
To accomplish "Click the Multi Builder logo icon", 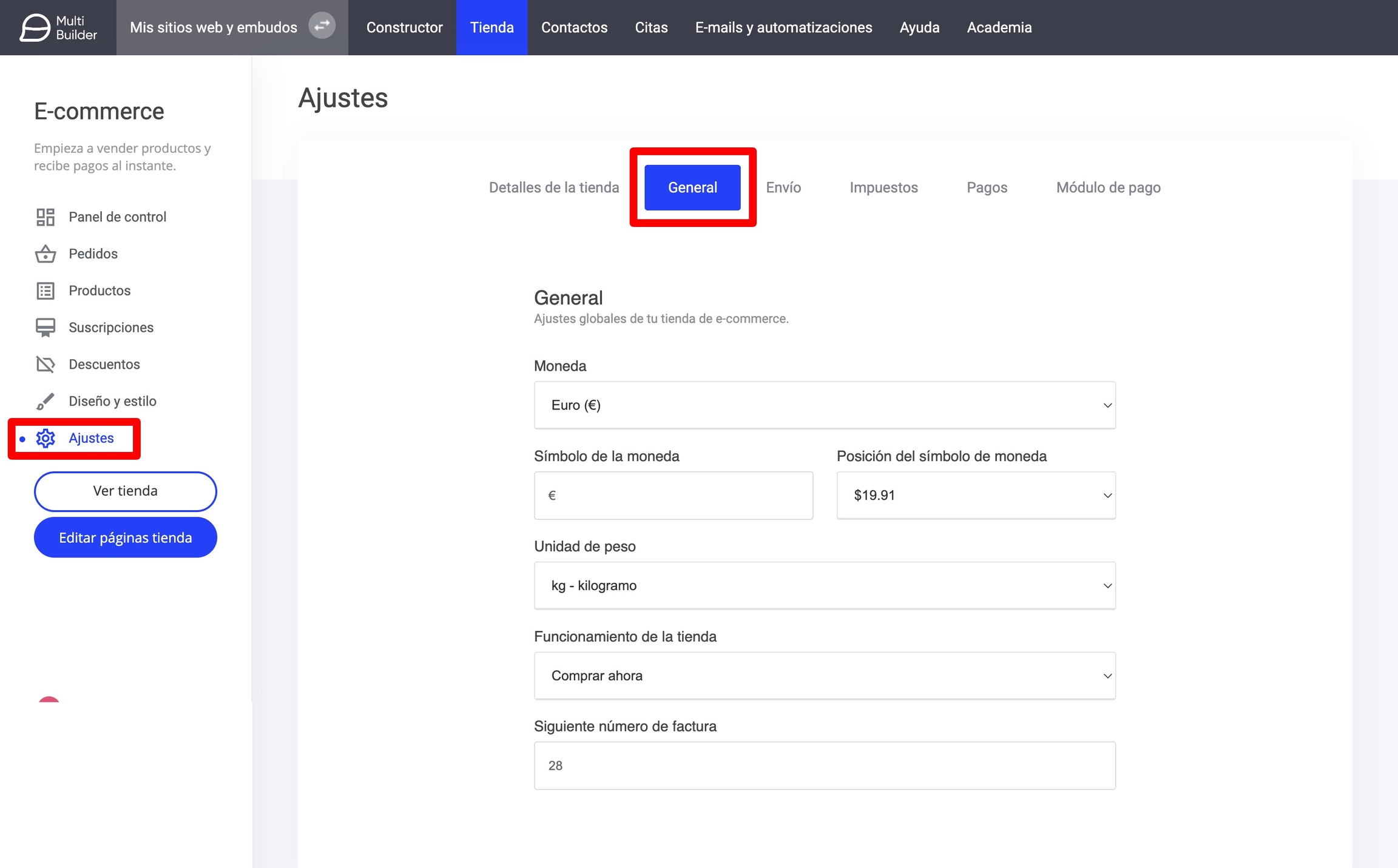I will tap(35, 27).
